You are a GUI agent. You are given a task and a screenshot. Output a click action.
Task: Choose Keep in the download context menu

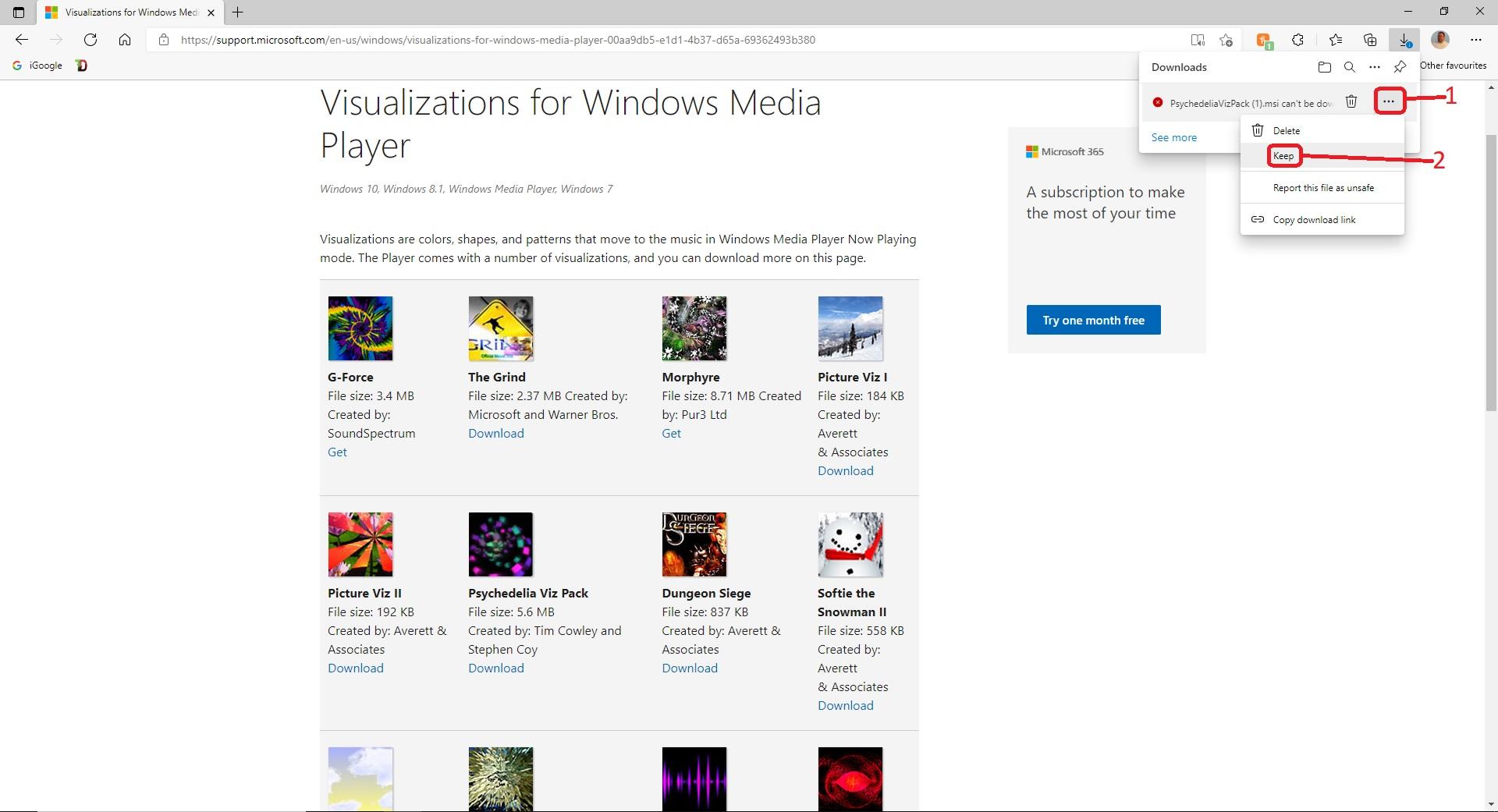[x=1322, y=156]
